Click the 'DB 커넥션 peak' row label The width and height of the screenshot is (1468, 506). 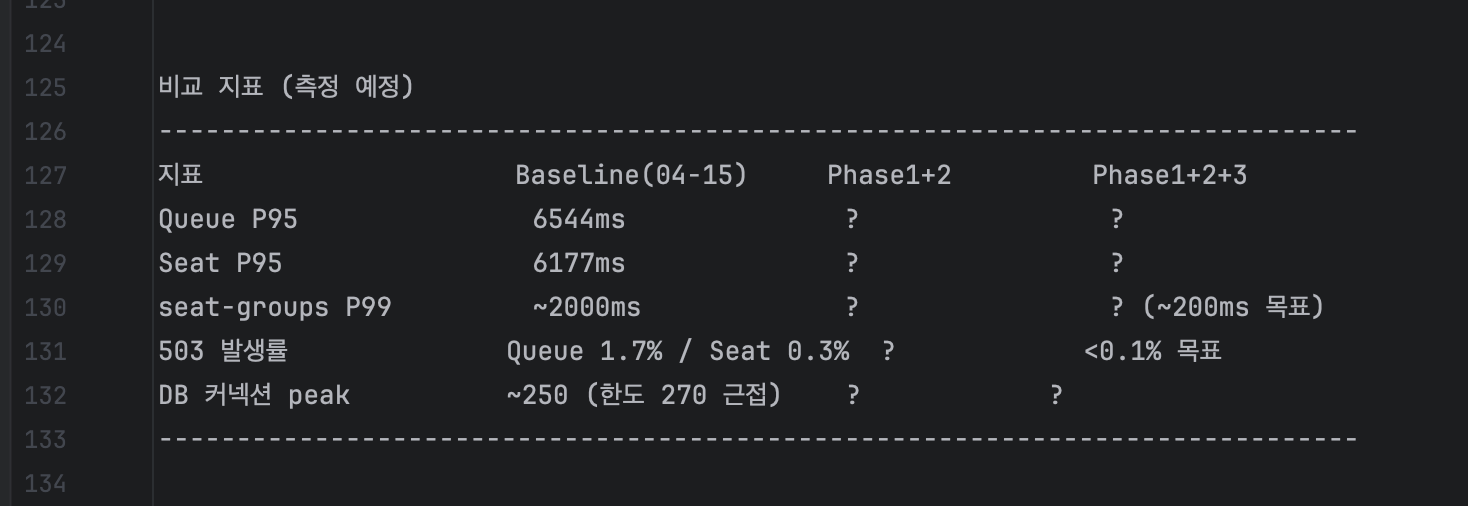254,396
